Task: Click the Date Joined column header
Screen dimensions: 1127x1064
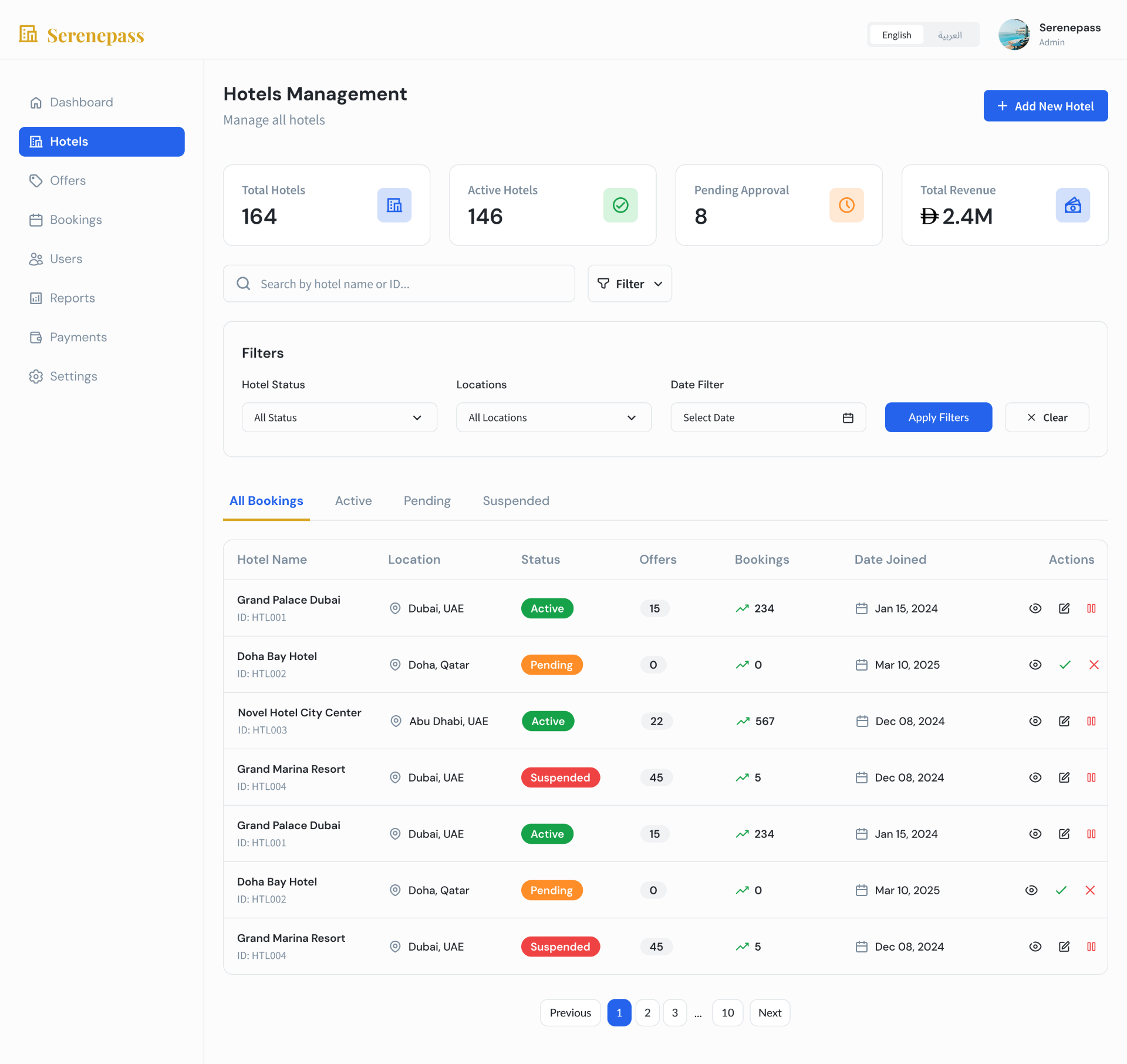Action: [890, 560]
